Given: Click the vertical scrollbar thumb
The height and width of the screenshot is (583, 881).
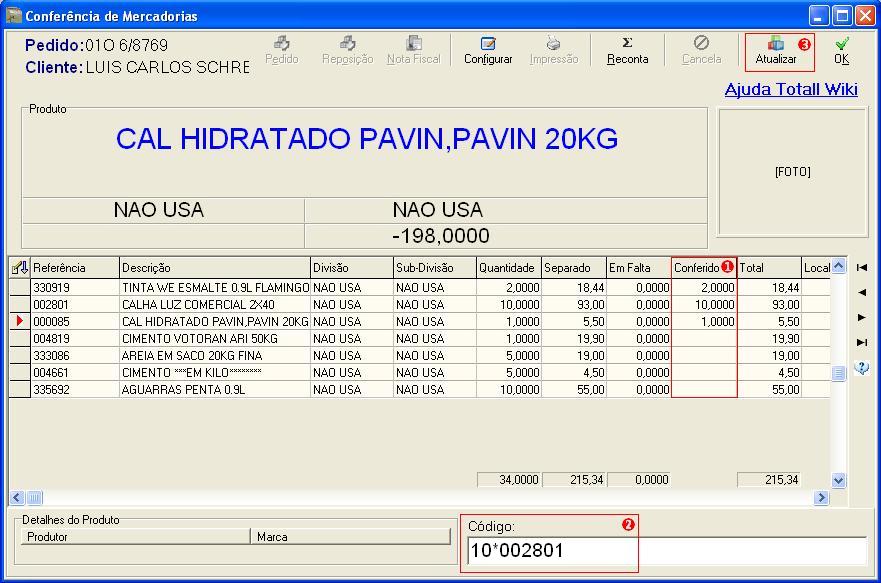Looking at the screenshot, I should tap(838, 373).
